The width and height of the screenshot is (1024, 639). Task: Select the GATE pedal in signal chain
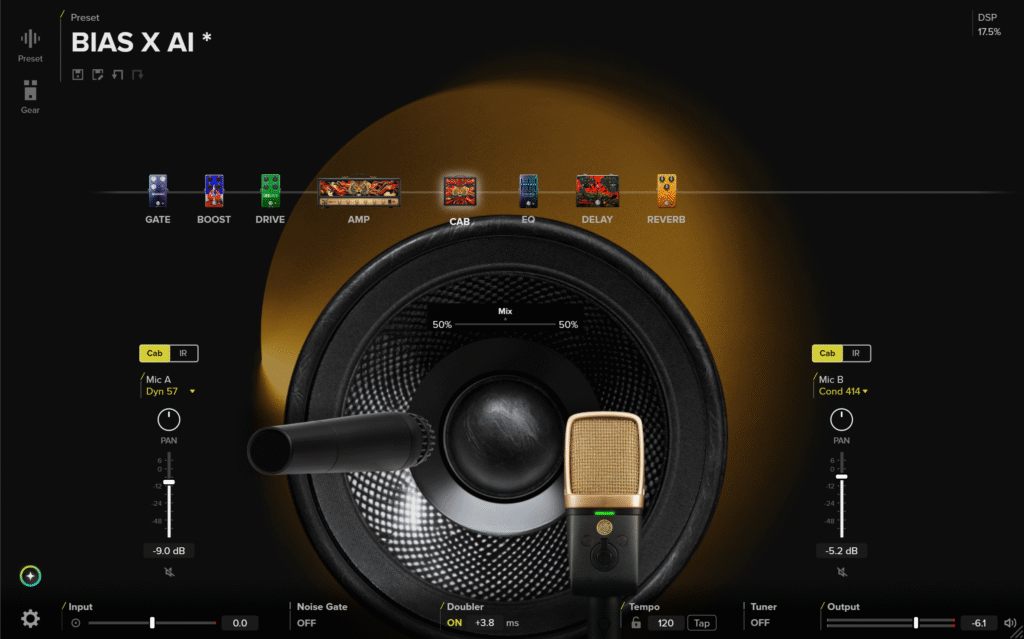click(x=157, y=191)
